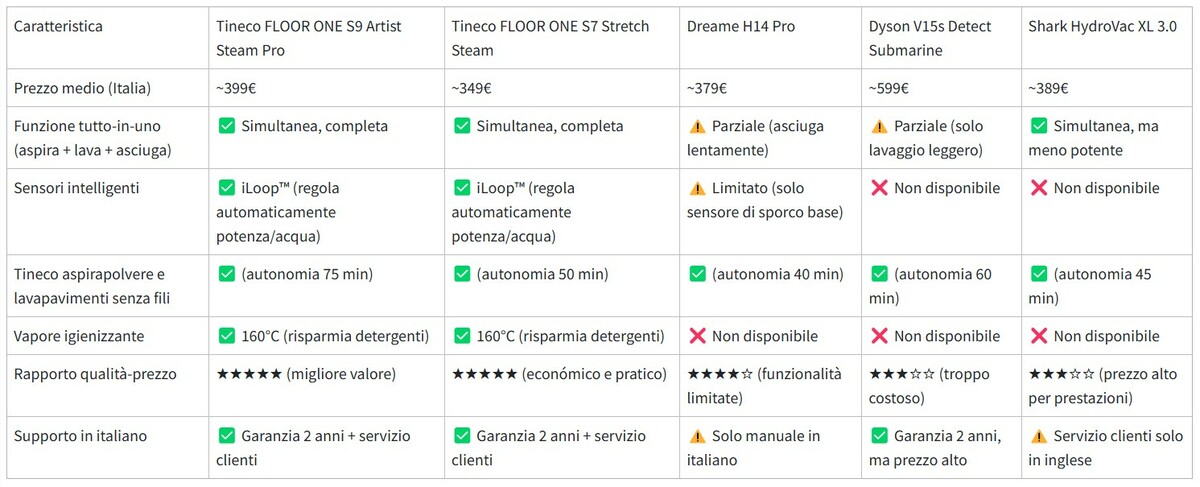Click the red X in Shark's Vapore igienizzante cell
Screen dimensions: 1200x487
[1038, 336]
